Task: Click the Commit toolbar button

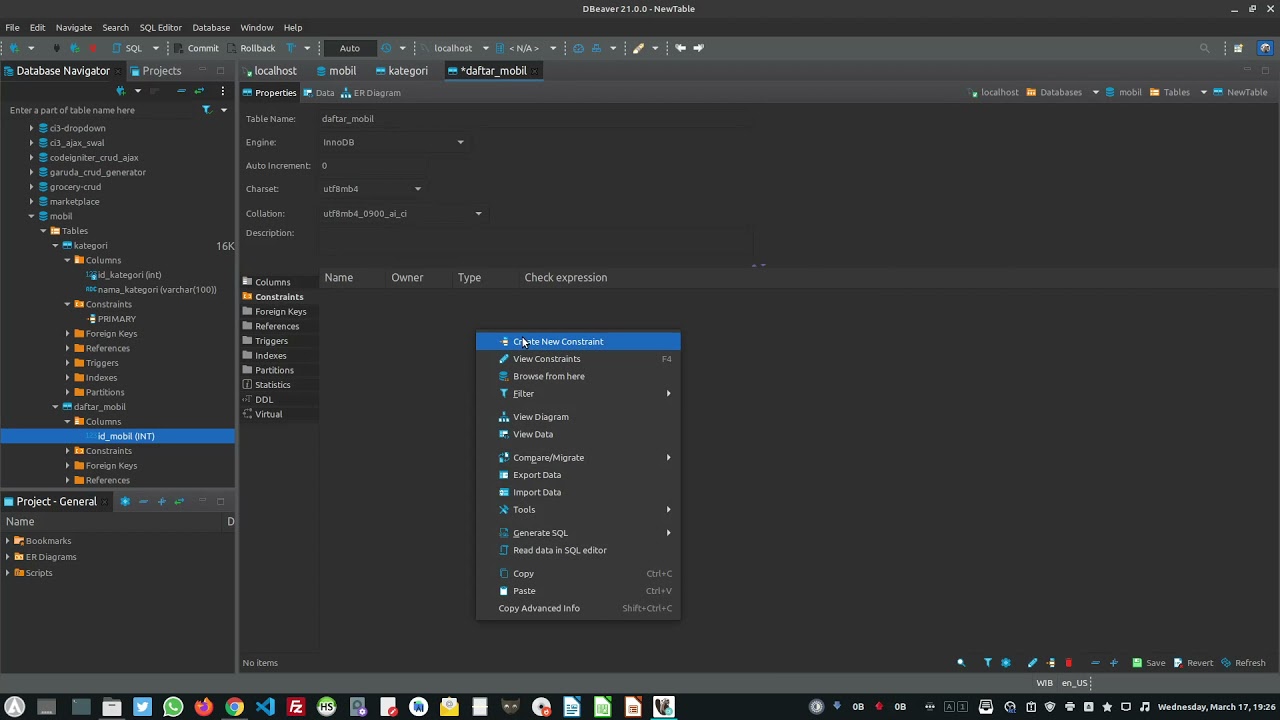Action: coord(196,48)
